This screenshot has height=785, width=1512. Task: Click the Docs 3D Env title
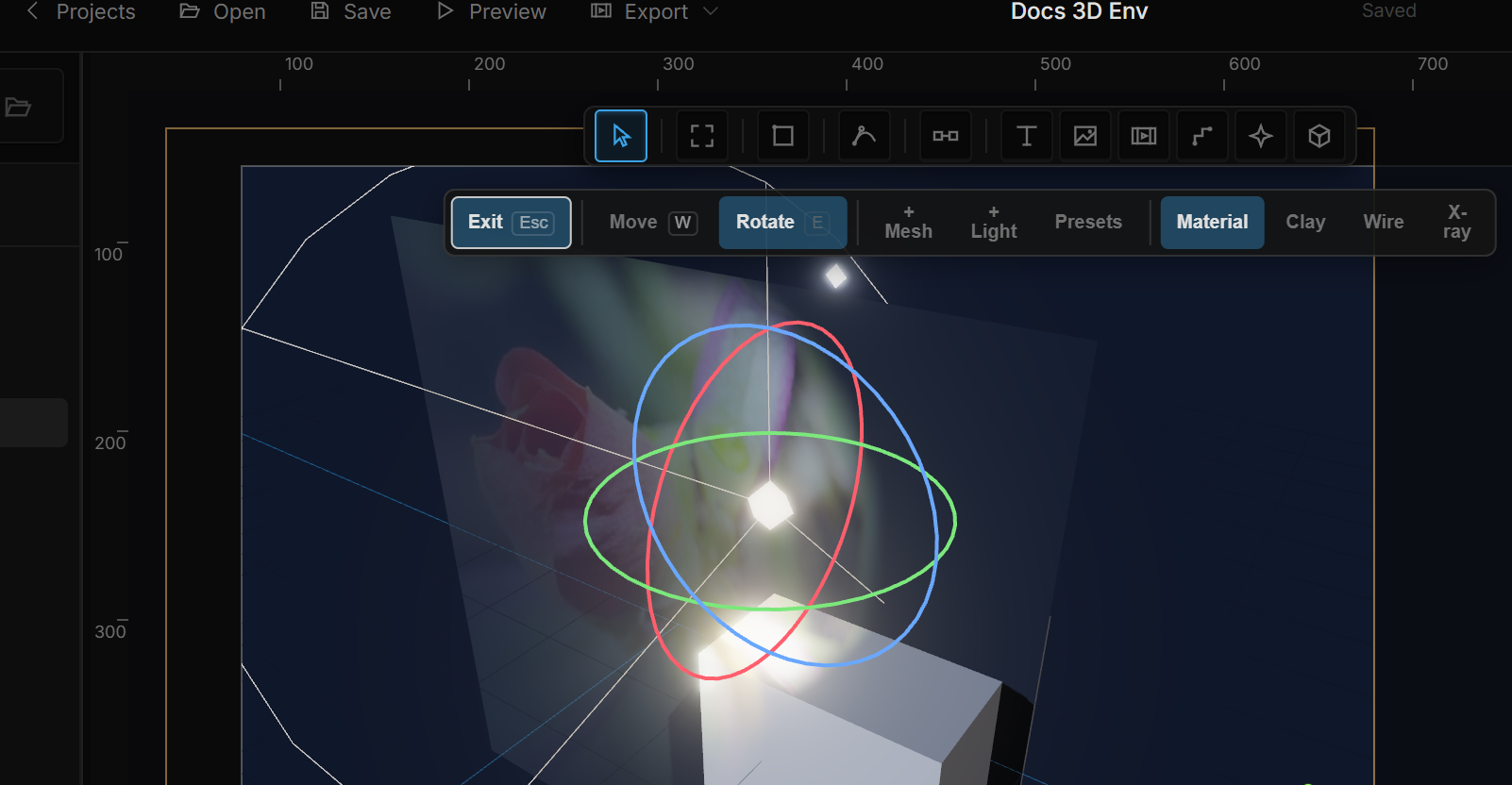pos(1079,11)
